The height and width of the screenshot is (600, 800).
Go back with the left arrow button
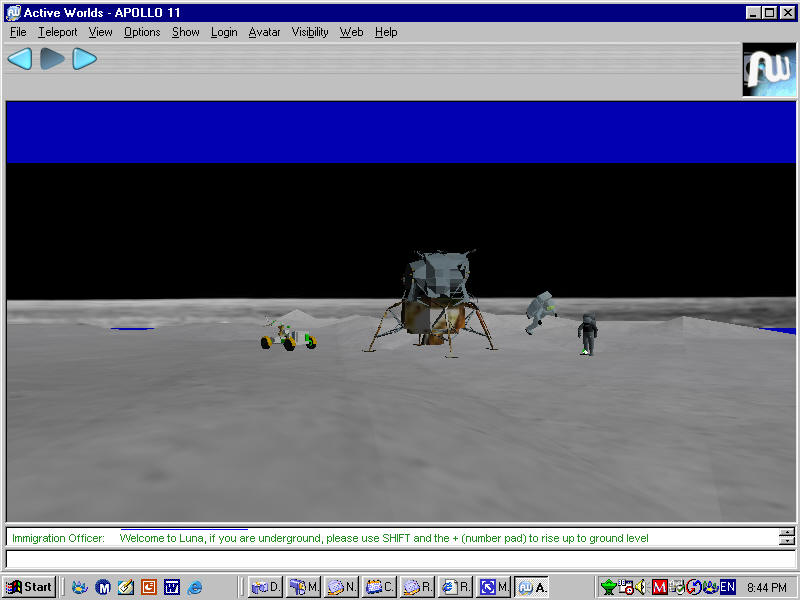[20, 59]
